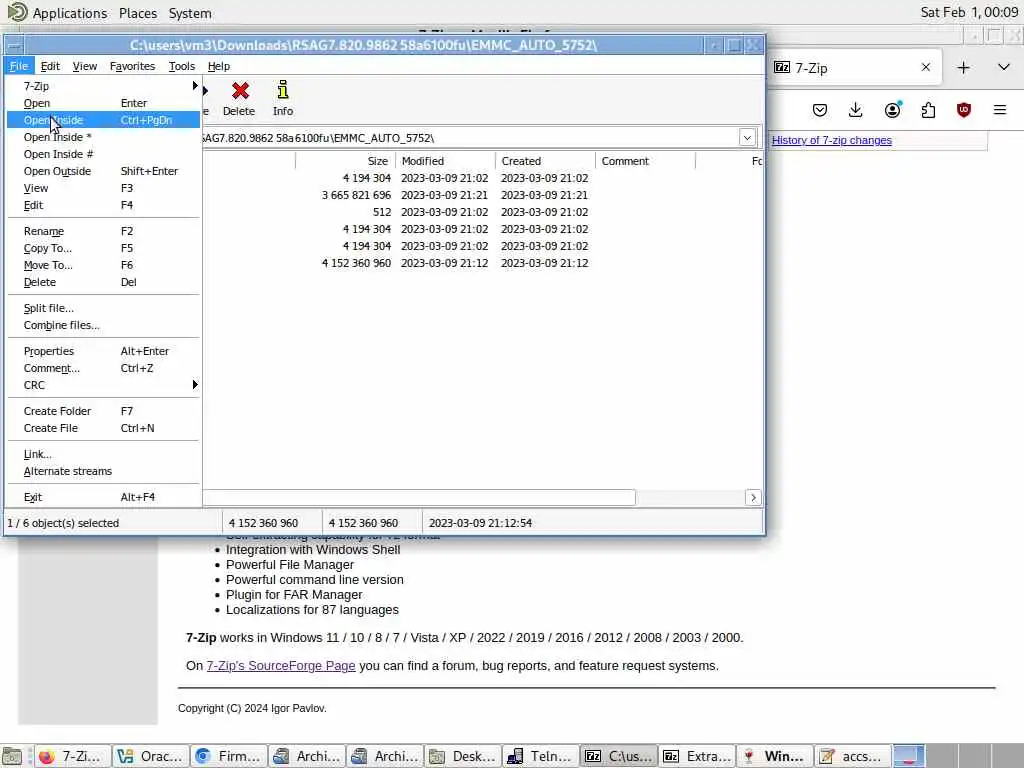Choose Create Folder menu entry
This screenshot has height=768, width=1024.
[103, 411]
